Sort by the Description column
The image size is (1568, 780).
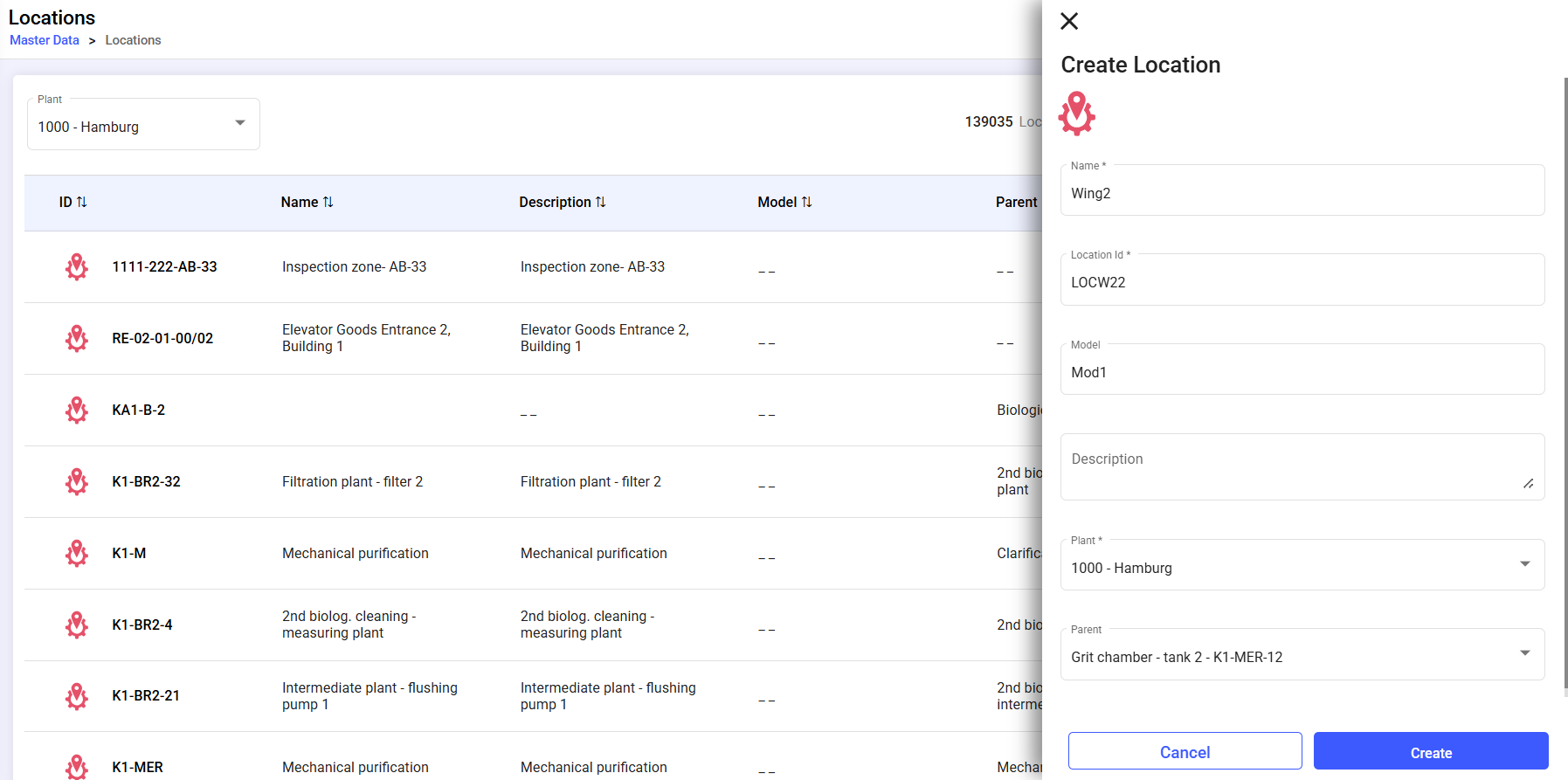(600, 202)
